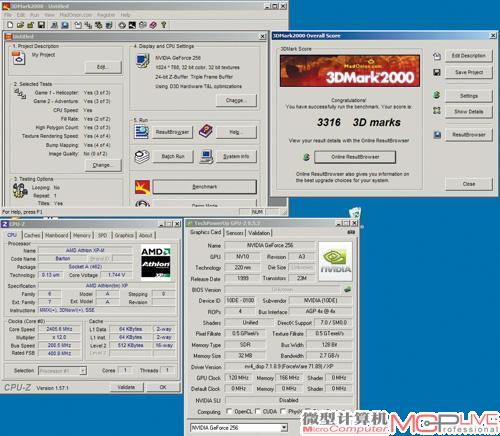The image size is (500, 436).
Task: Click the purple help book icon
Action: [206, 131]
